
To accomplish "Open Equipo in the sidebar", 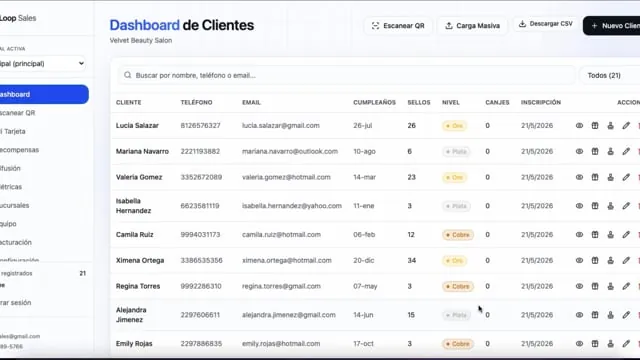I will [x=44, y=224].
